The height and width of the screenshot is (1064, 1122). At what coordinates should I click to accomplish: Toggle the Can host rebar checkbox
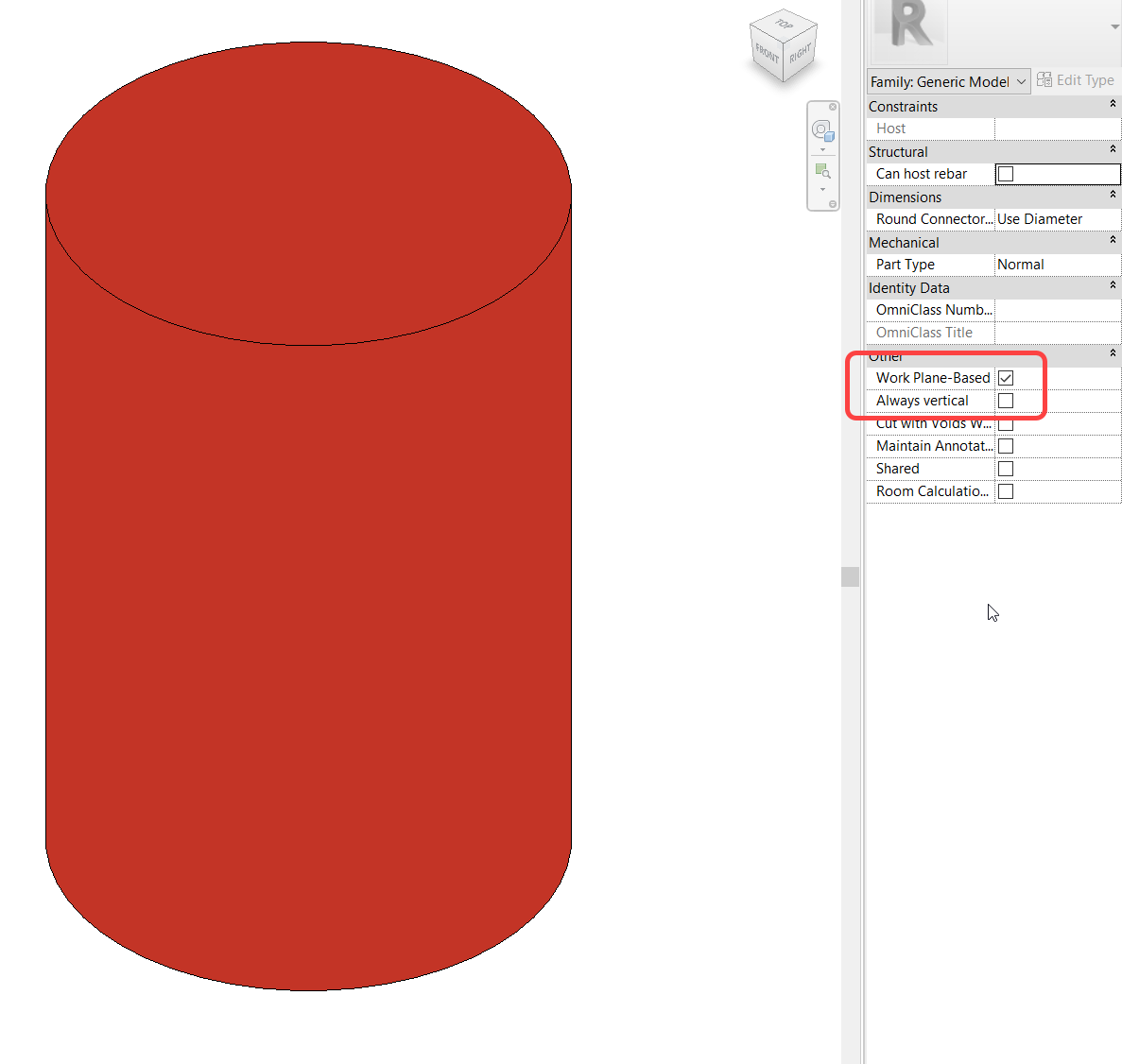pyautogui.click(x=1005, y=174)
